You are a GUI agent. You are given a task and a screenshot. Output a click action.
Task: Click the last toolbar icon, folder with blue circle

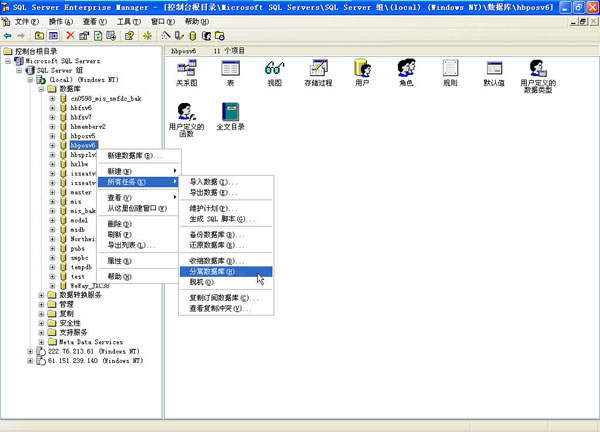pyautogui.click(x=220, y=36)
